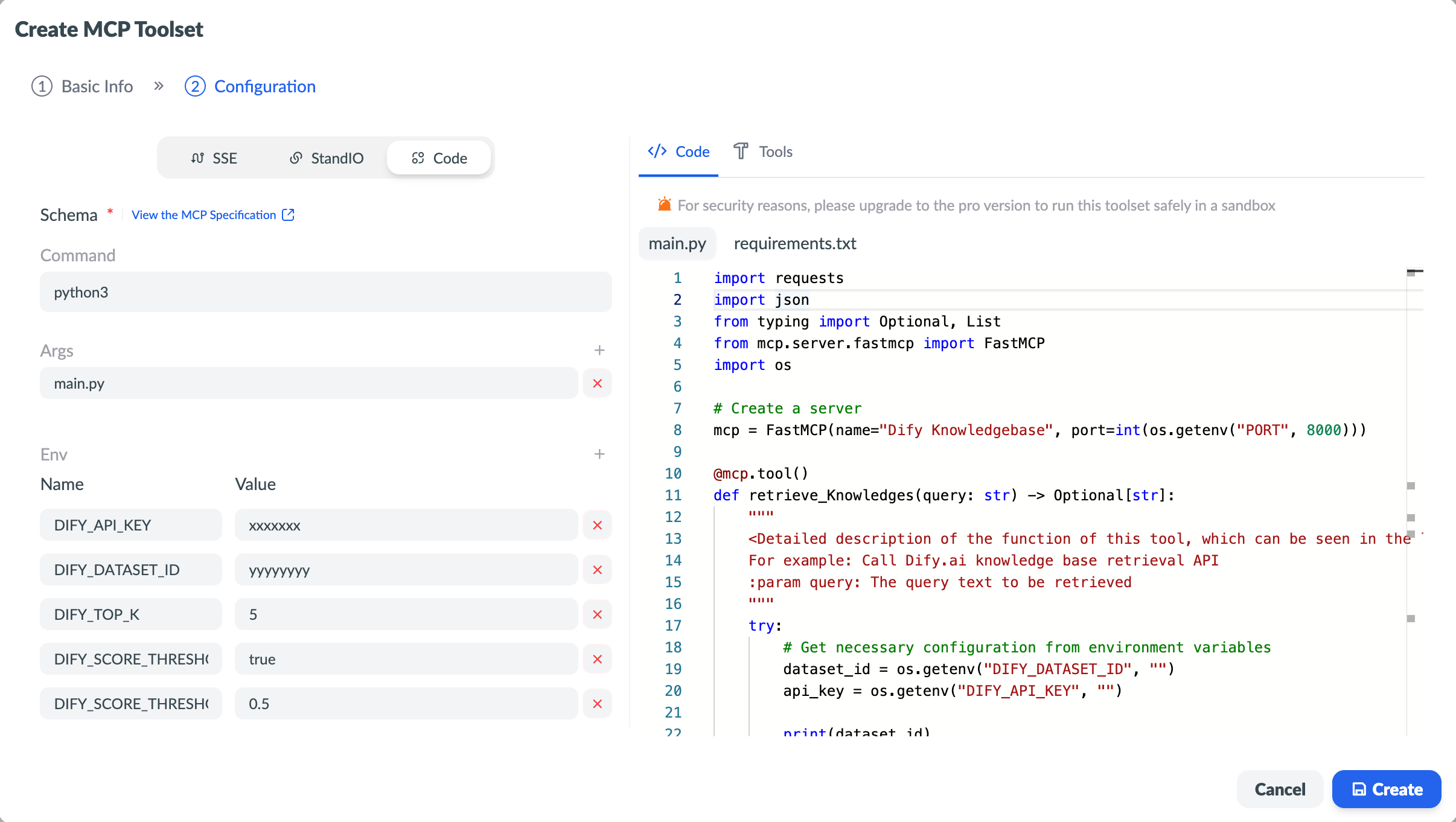This screenshot has height=822, width=1456.
Task: Select the Configuration step
Action: pyautogui.click(x=250, y=86)
